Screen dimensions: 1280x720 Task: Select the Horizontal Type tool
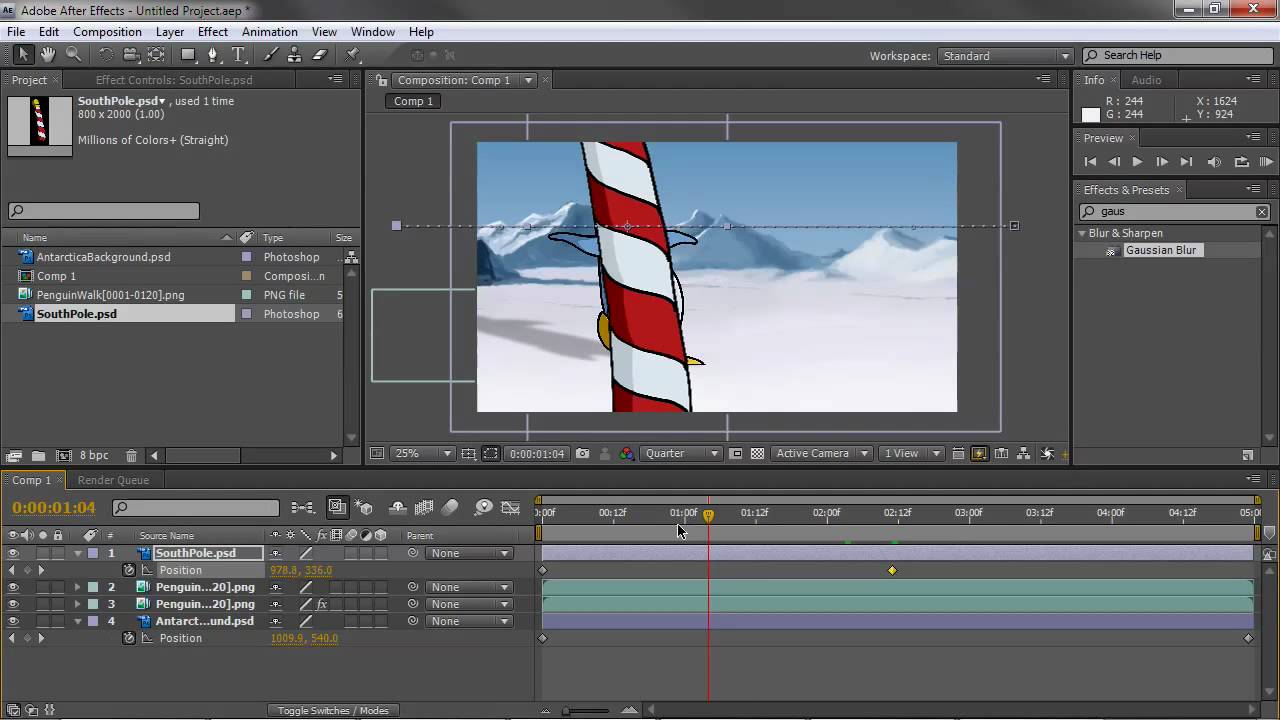238,55
